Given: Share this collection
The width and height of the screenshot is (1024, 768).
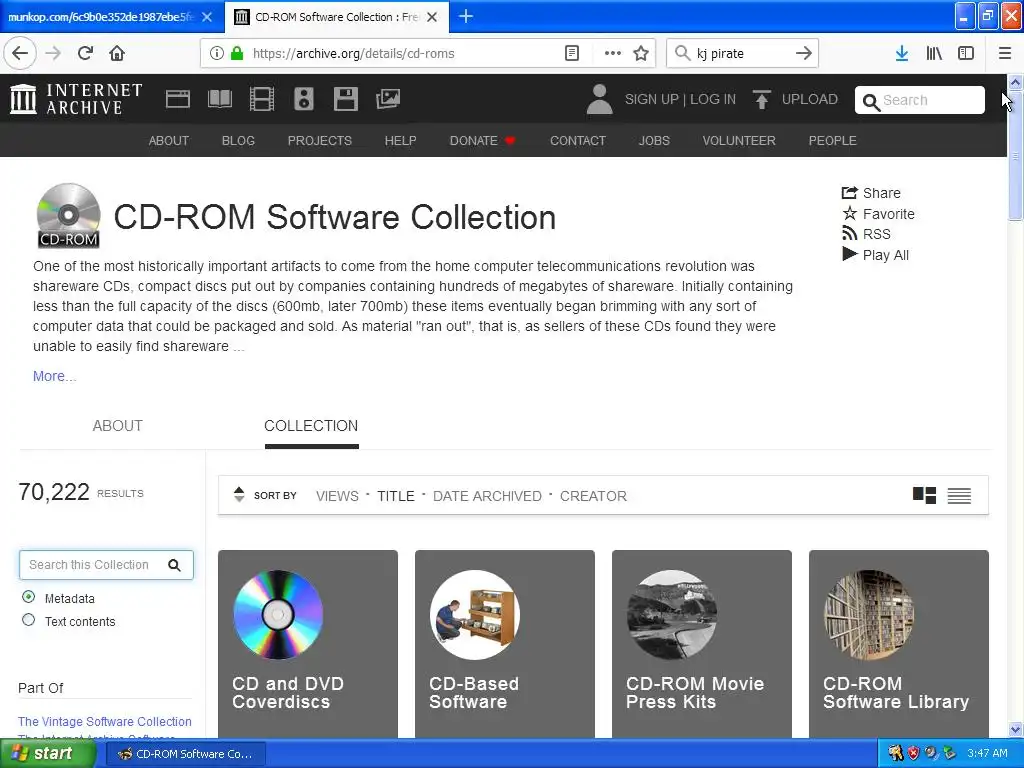Looking at the screenshot, I should point(871,193).
